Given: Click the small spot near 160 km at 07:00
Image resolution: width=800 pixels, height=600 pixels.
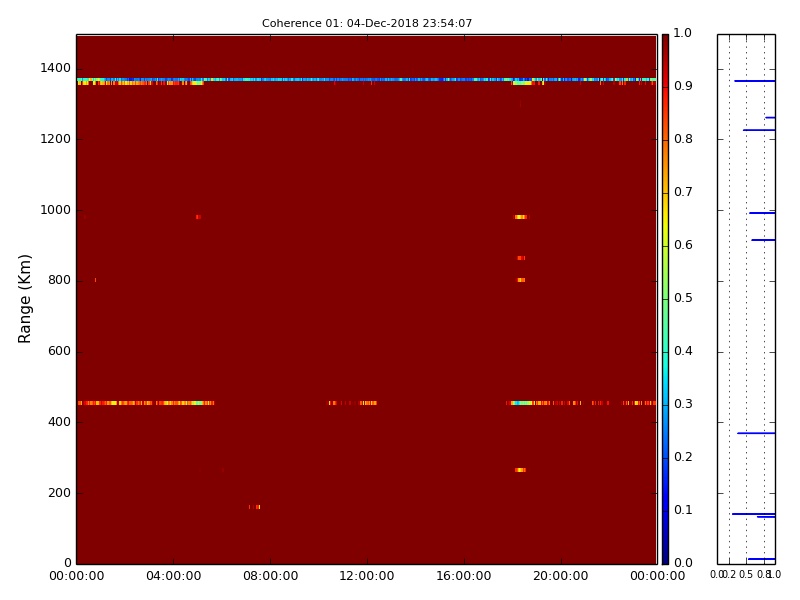Looking at the screenshot, I should point(255,507).
